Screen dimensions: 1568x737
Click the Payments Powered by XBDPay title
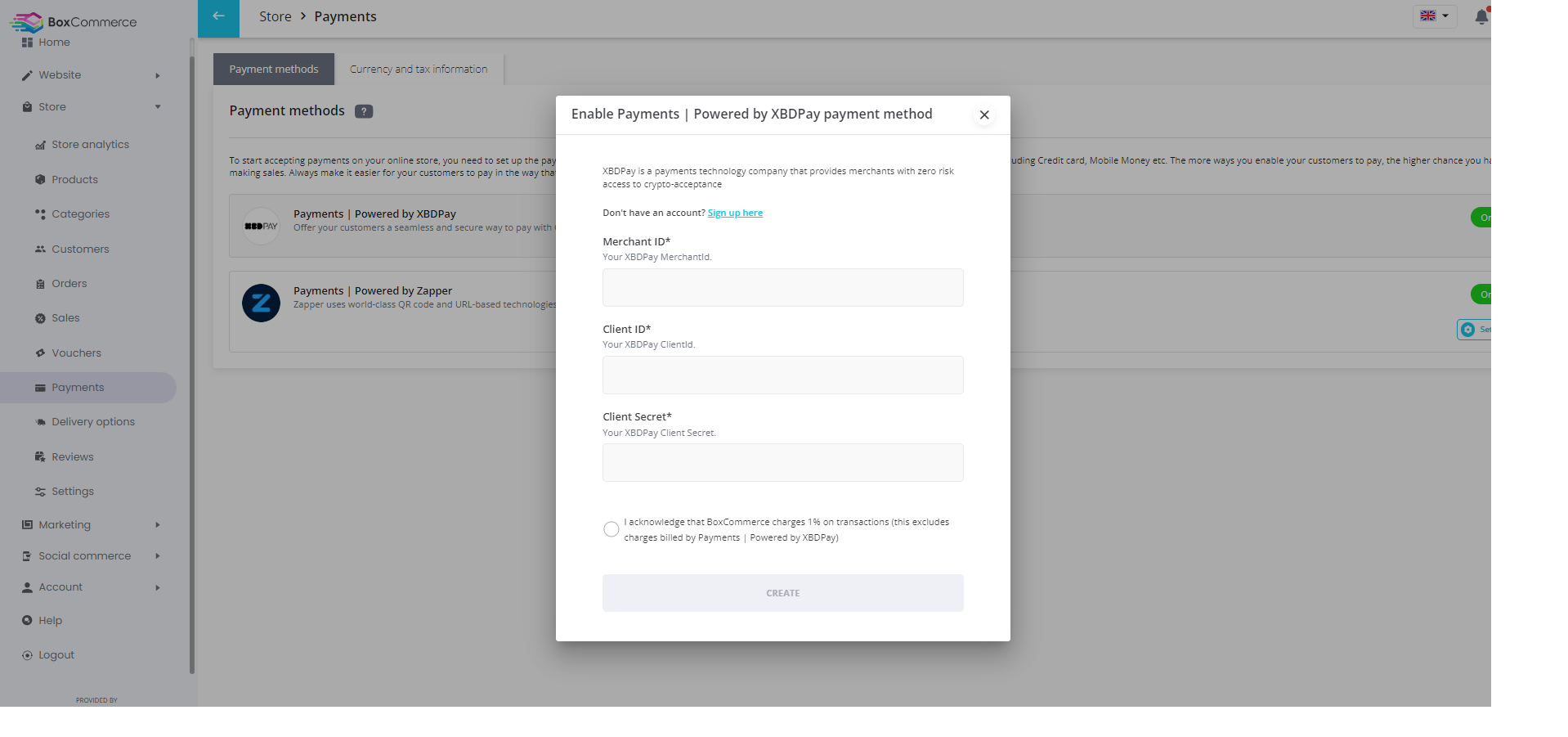[374, 214]
